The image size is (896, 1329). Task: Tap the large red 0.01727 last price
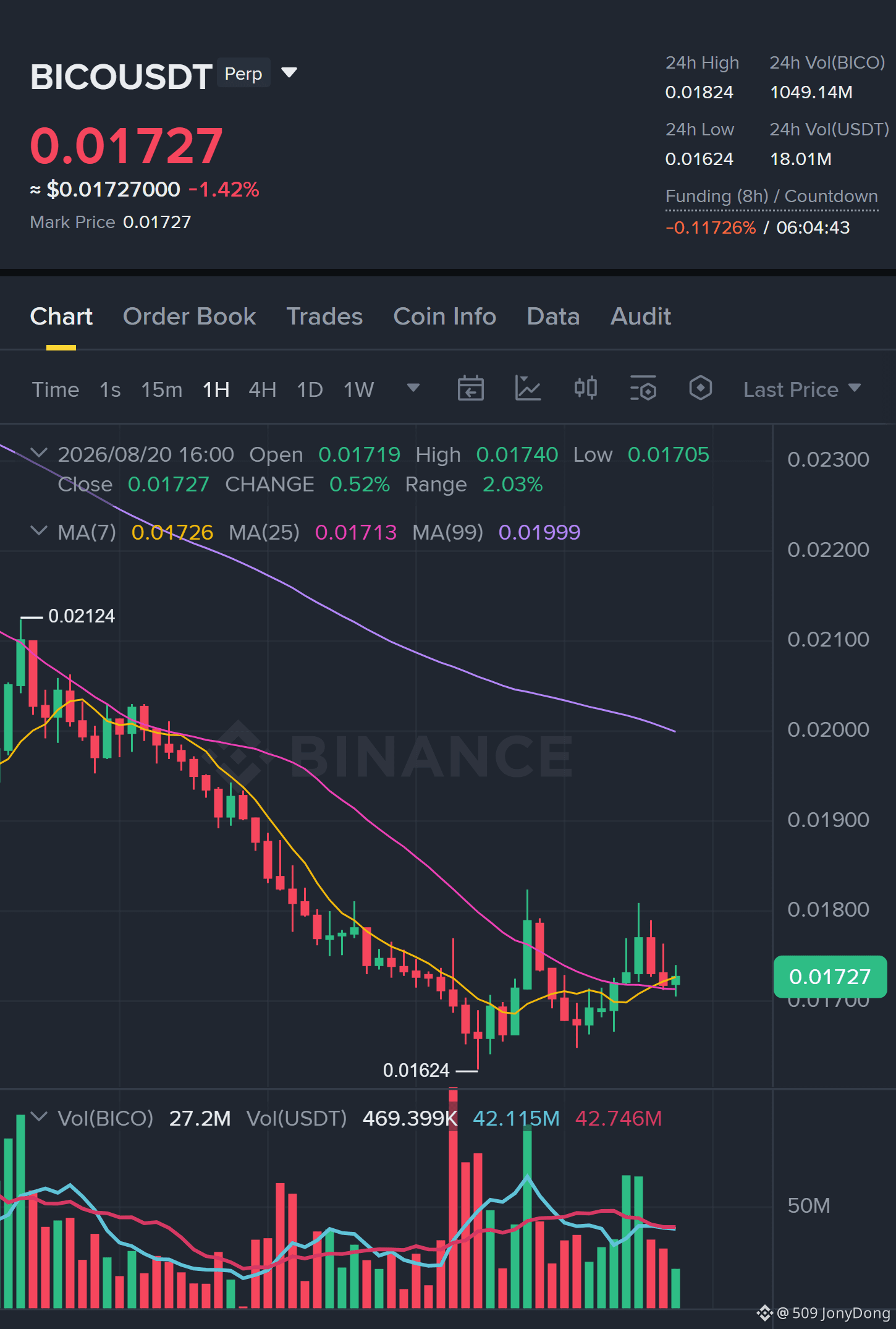[x=127, y=146]
